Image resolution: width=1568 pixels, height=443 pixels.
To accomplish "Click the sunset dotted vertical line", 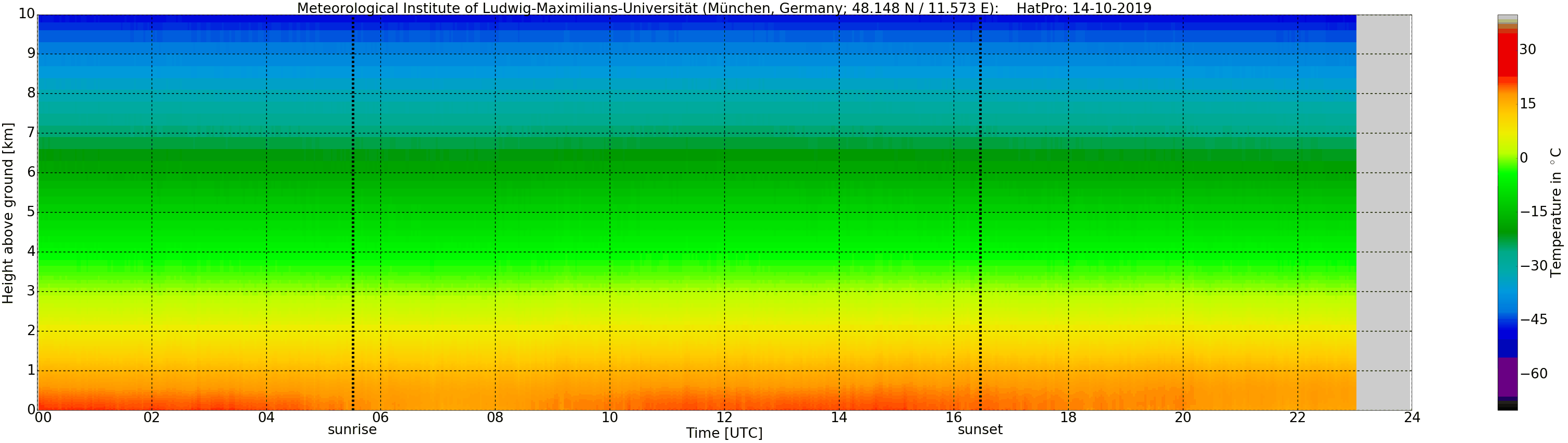I will coord(980,213).
